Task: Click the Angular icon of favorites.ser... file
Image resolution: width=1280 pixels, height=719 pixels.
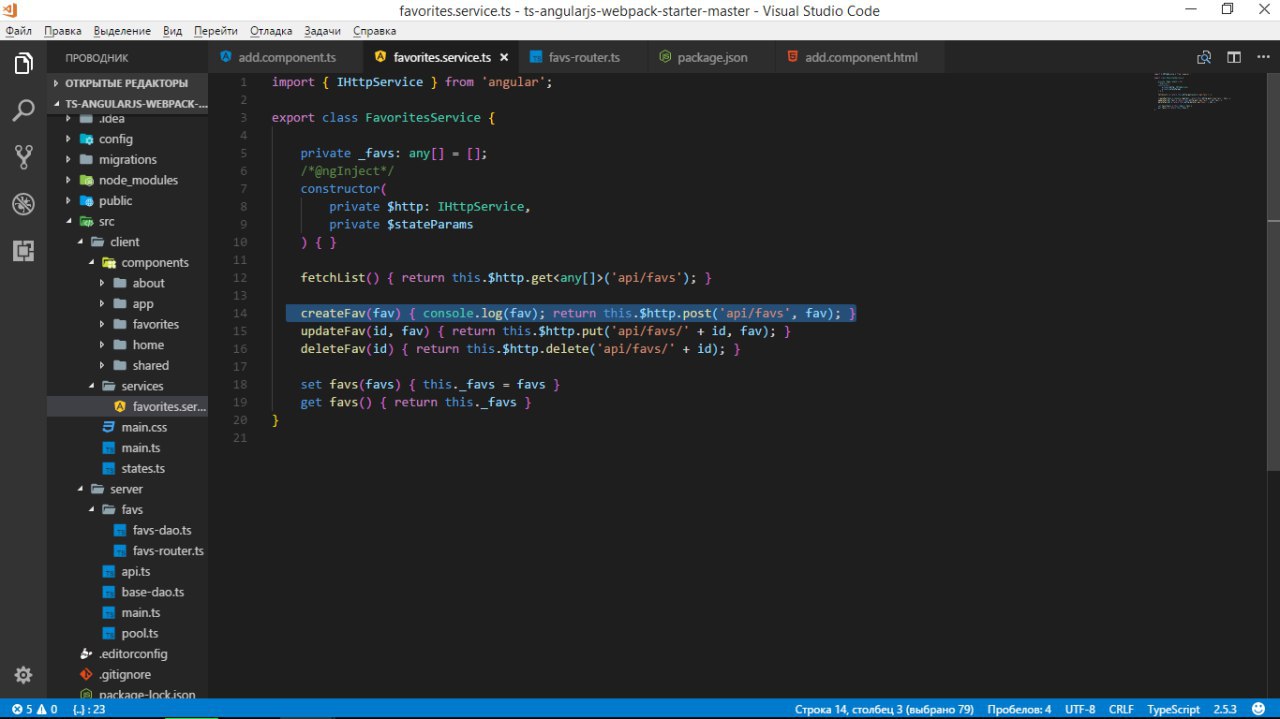Action: pyautogui.click(x=120, y=407)
